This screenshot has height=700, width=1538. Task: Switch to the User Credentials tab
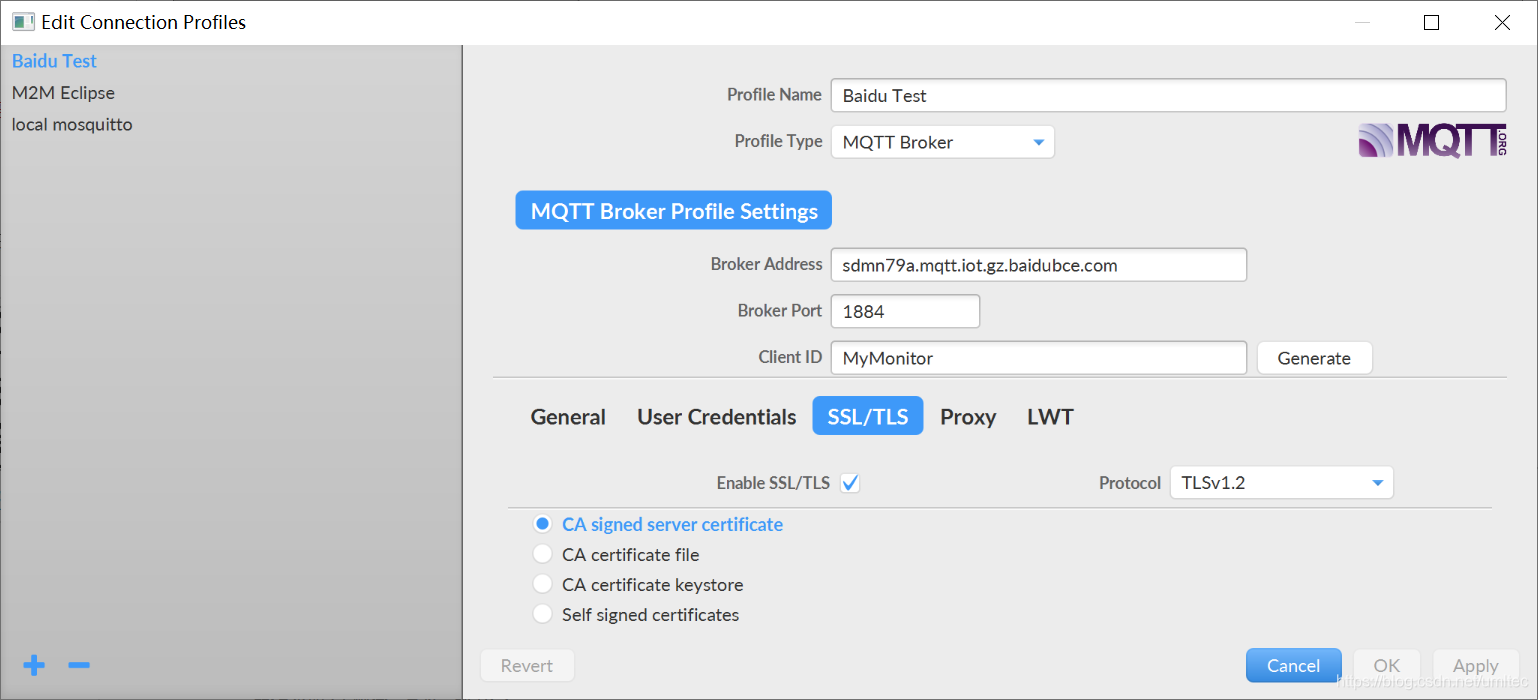pos(717,417)
